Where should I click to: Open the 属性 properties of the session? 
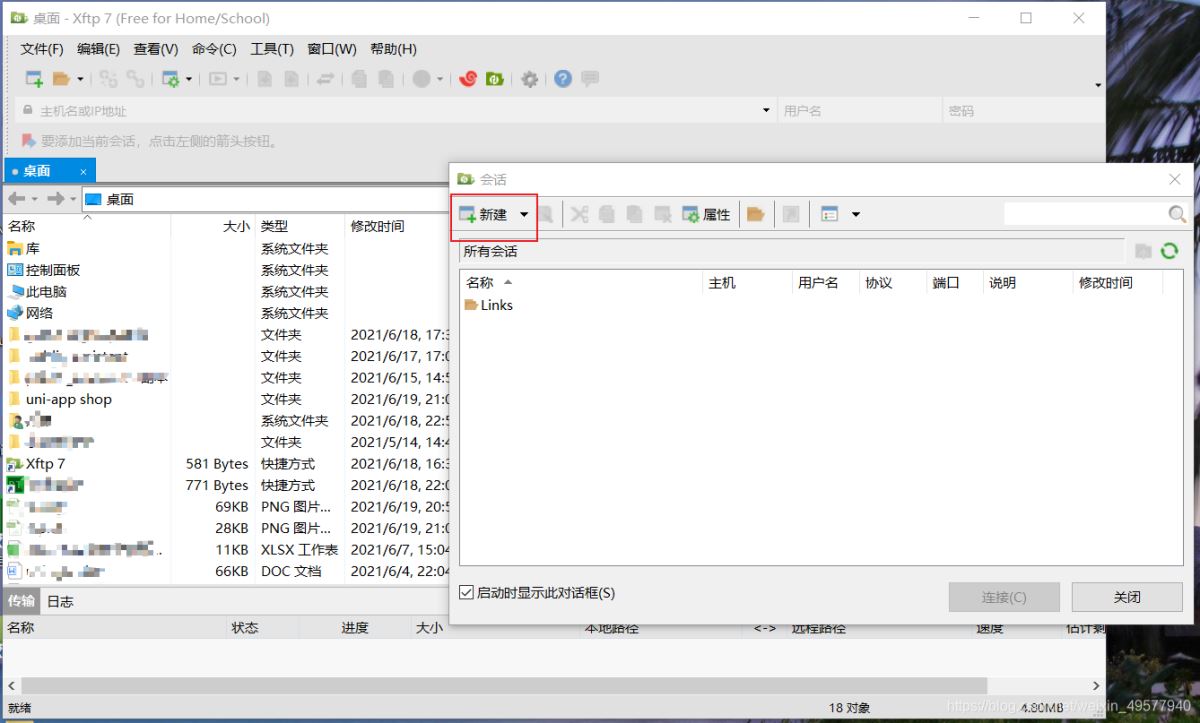pyautogui.click(x=706, y=214)
